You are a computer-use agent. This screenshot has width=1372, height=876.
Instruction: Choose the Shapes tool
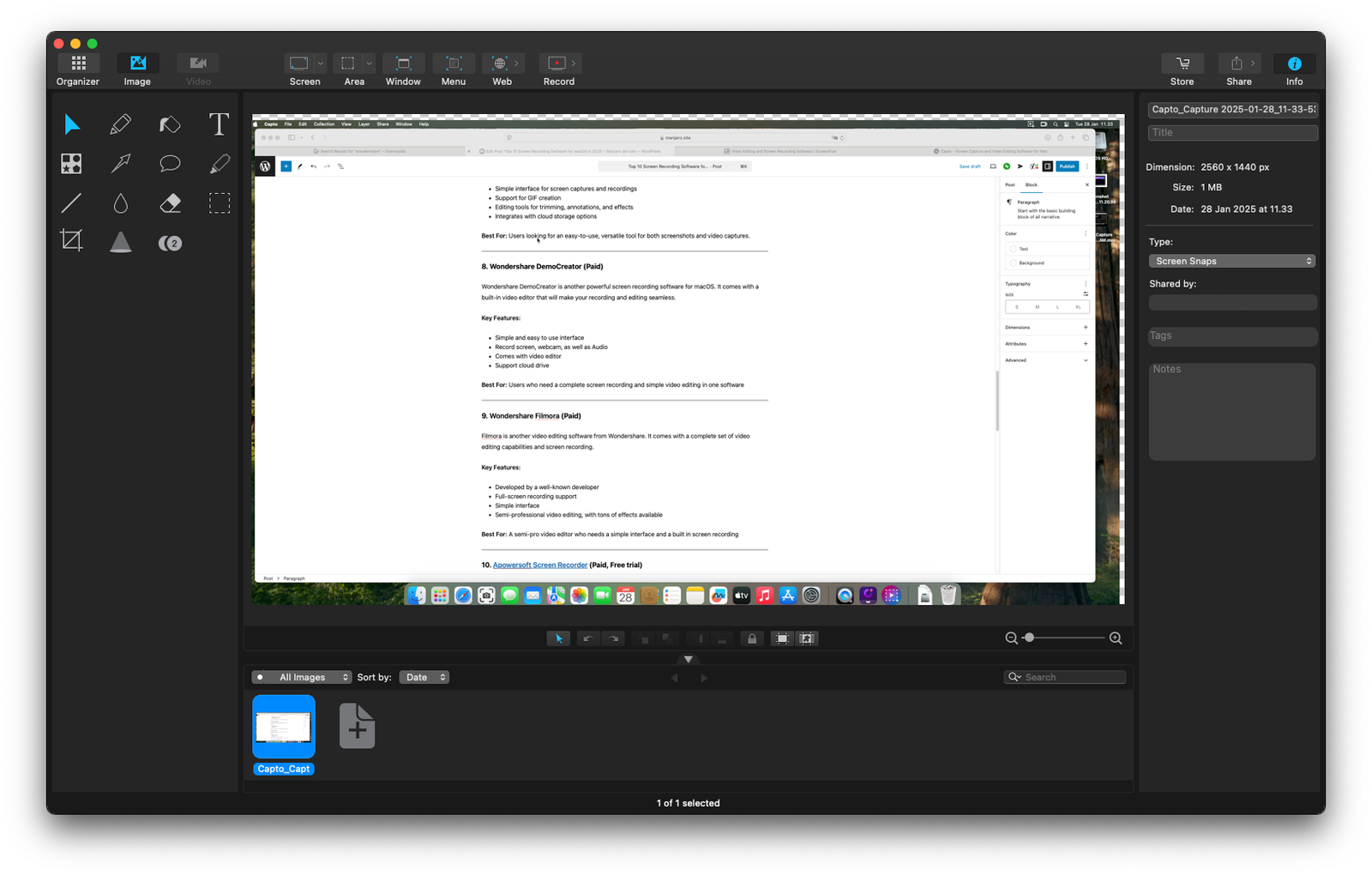(72, 164)
